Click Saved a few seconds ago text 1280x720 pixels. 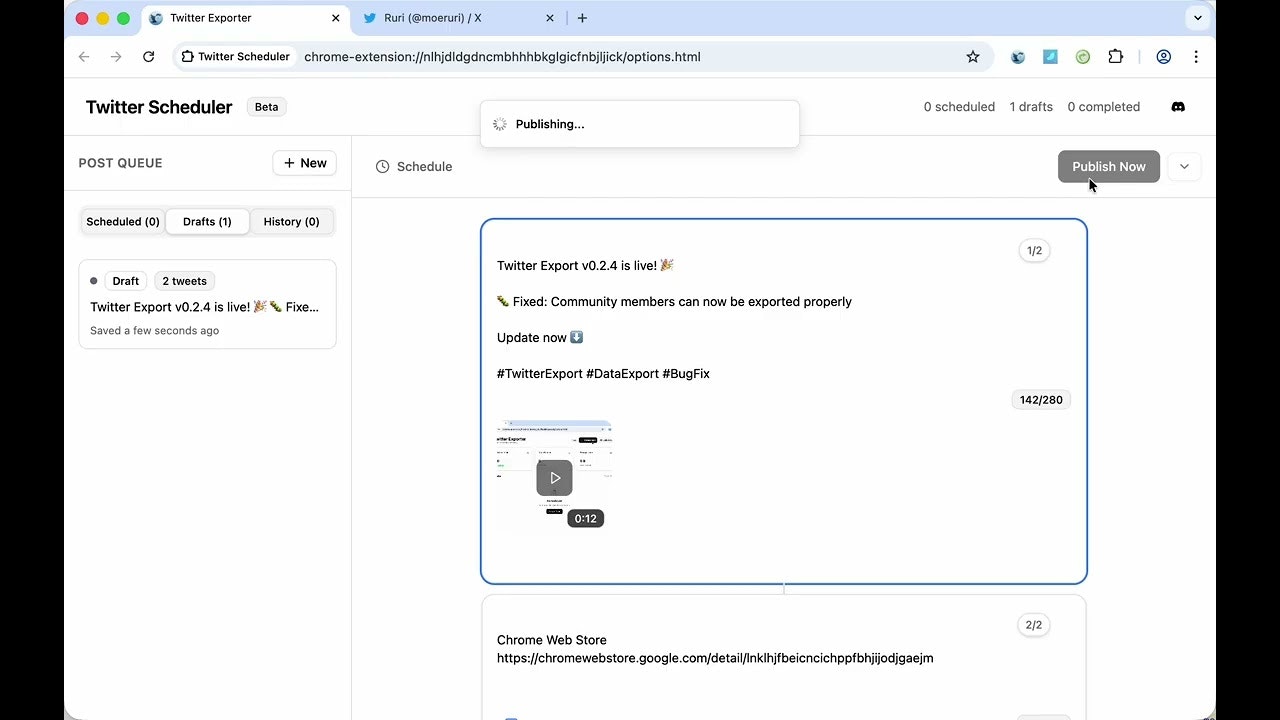154,331
